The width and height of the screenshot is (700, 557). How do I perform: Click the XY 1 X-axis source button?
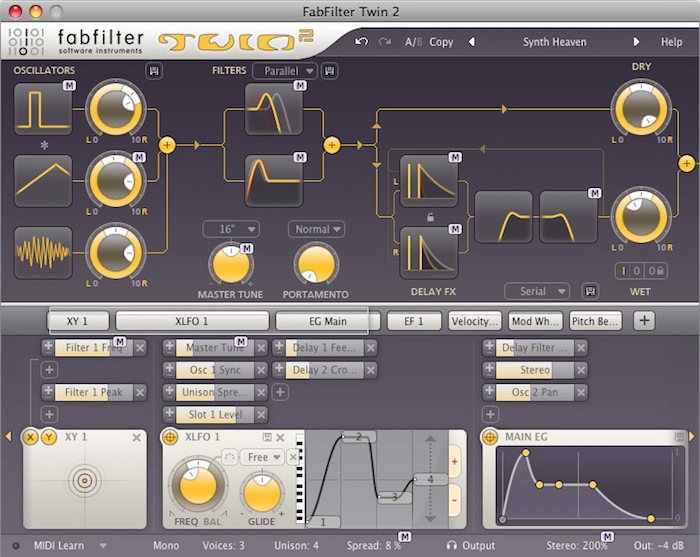coord(30,437)
